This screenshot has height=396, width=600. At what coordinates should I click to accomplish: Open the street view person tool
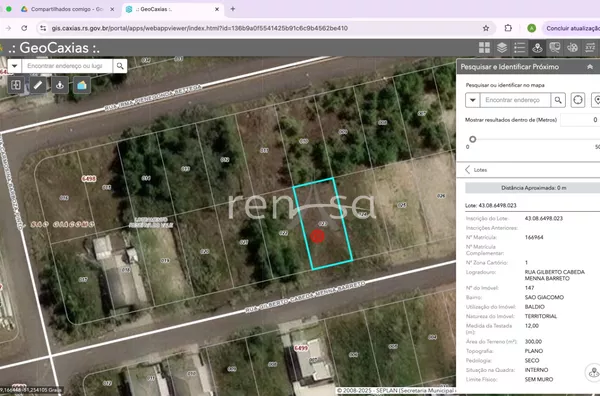(60, 85)
